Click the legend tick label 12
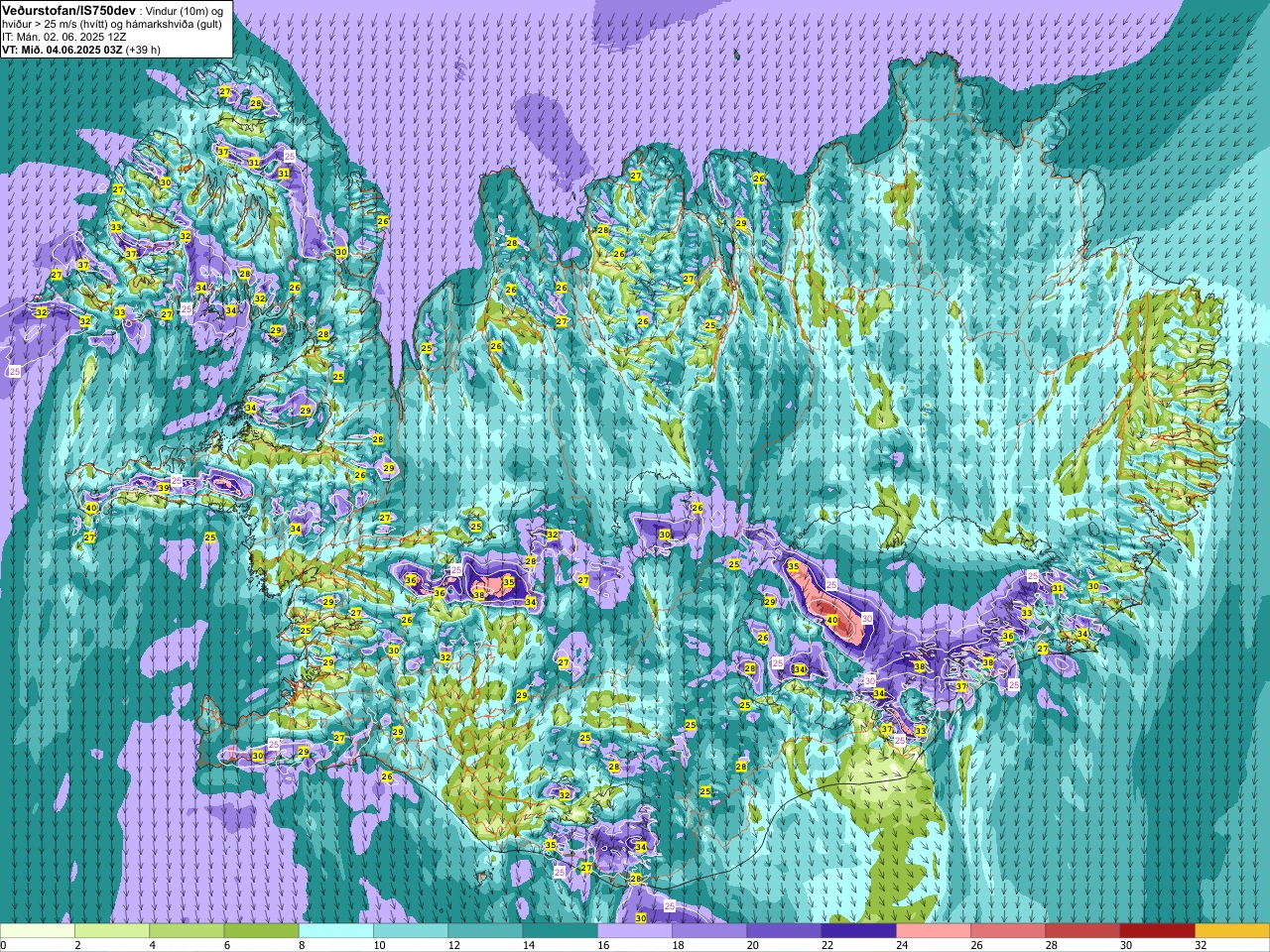 point(454,945)
